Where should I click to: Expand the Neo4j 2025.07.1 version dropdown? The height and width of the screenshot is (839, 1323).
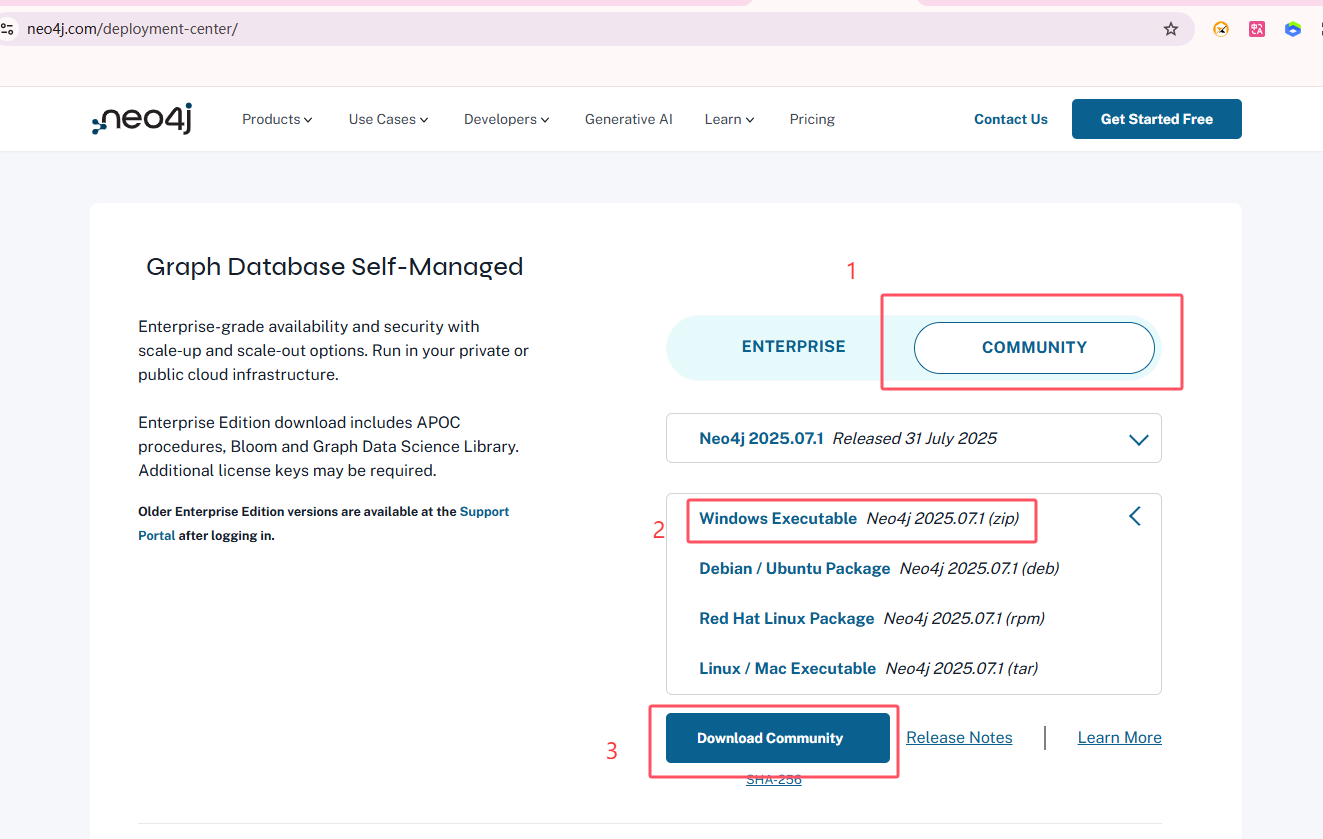(x=914, y=438)
